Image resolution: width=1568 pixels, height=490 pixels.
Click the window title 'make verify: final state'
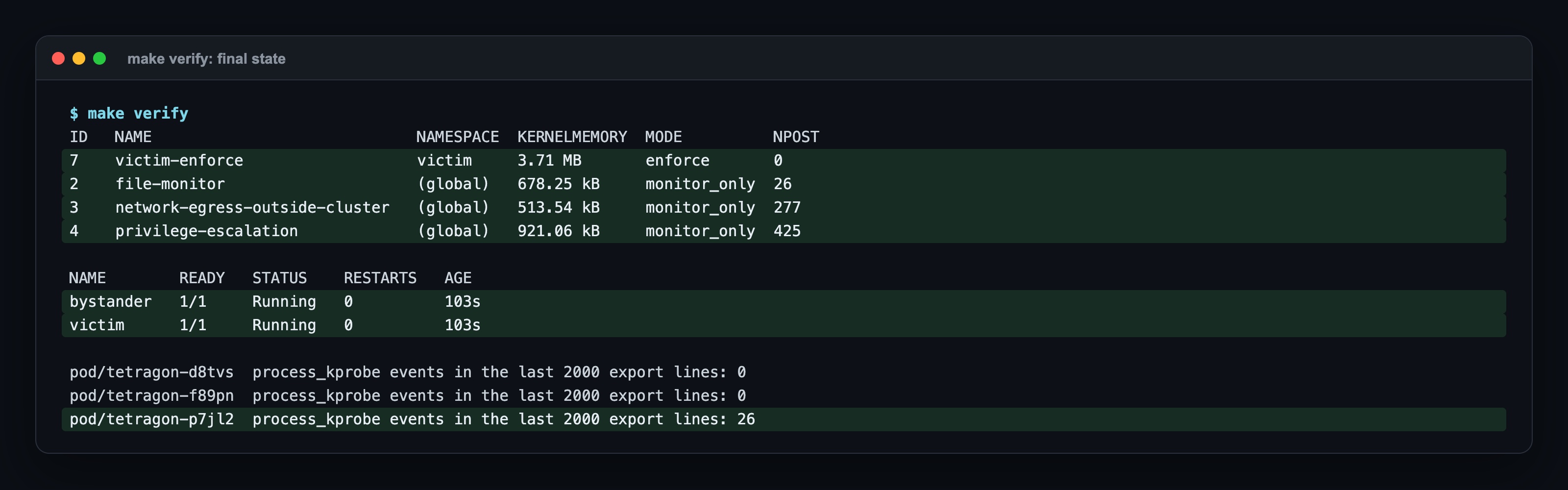206,58
